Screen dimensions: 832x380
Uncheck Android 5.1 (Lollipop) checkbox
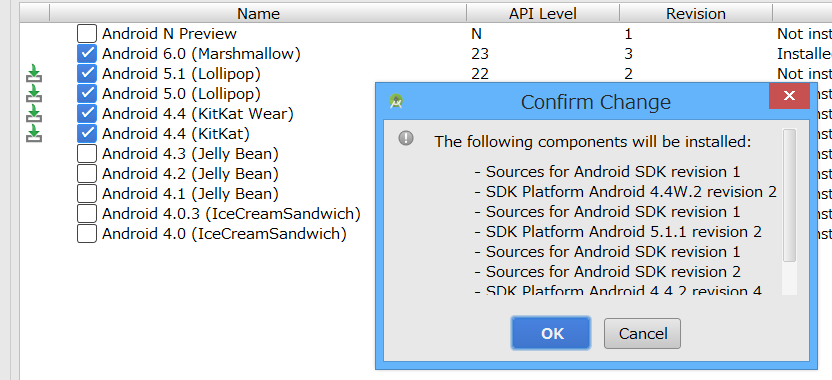(86, 73)
